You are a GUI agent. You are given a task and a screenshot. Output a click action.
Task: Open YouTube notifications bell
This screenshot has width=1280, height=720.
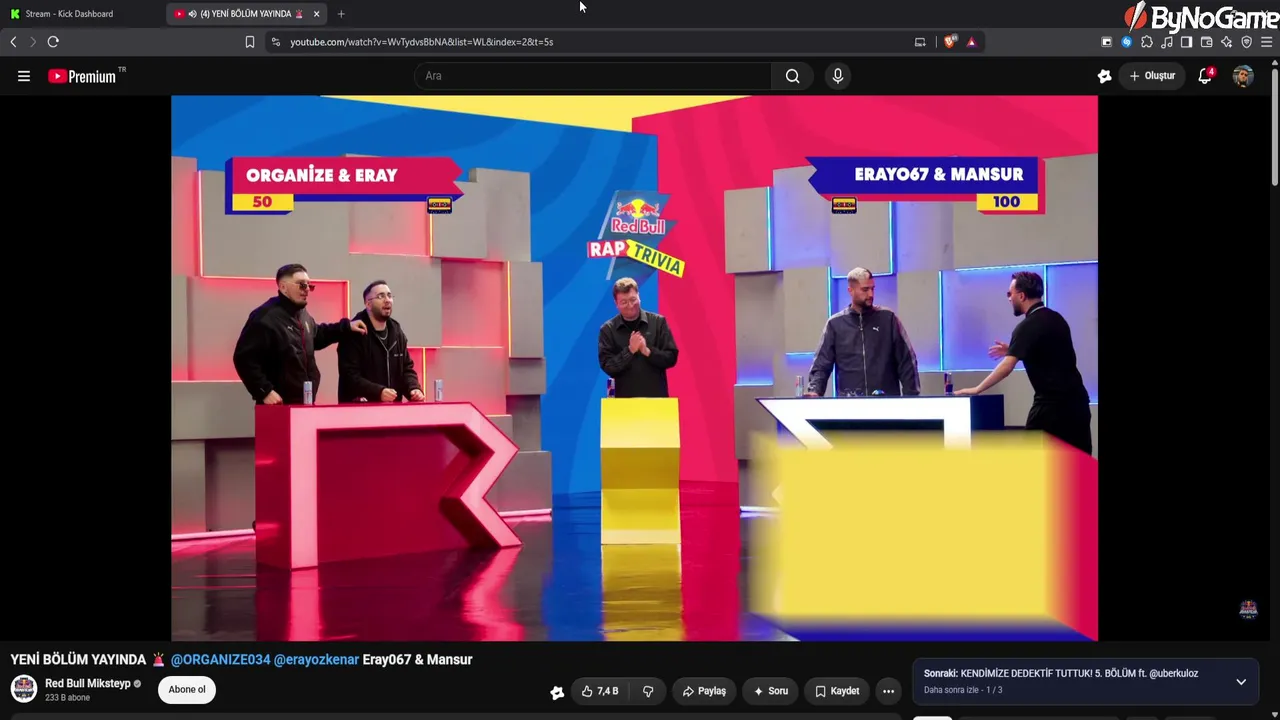coord(1205,76)
